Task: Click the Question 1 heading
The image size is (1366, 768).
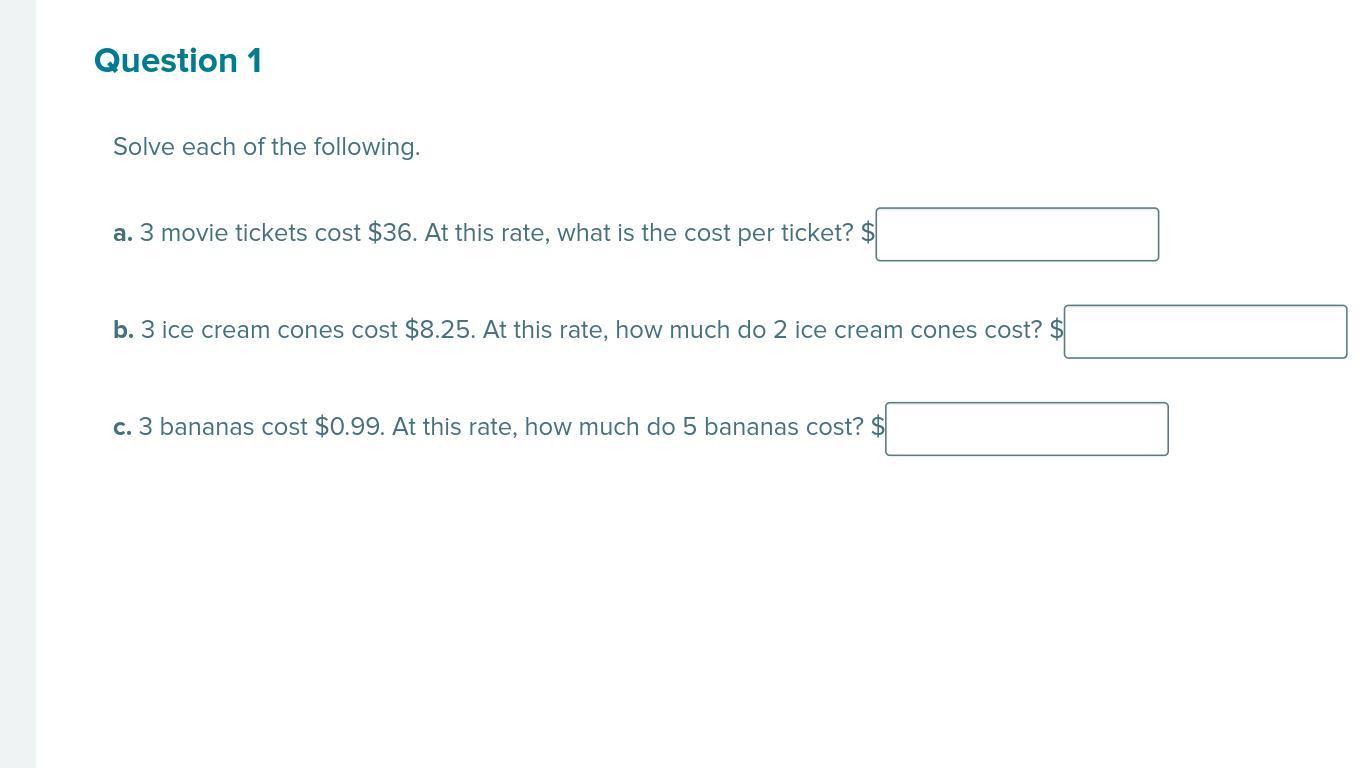Action: tap(178, 61)
